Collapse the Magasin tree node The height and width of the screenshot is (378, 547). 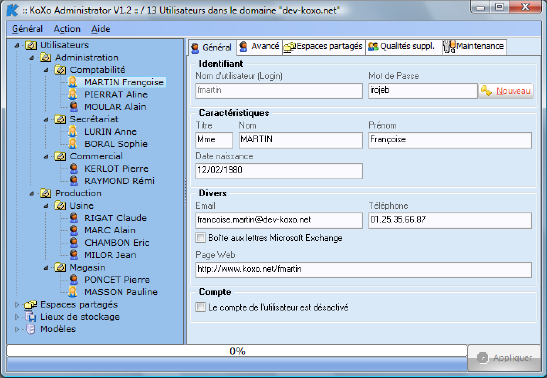coord(46,268)
